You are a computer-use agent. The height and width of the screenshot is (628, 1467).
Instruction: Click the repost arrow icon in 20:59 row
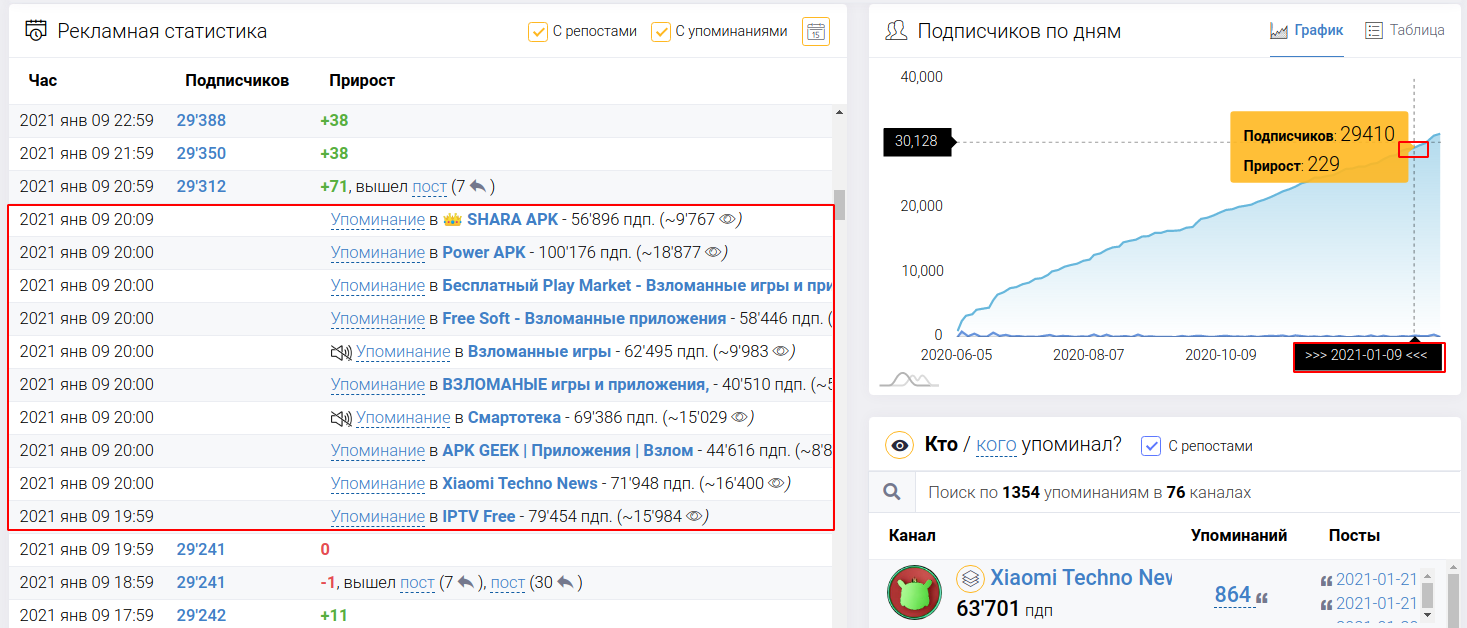pos(478,186)
